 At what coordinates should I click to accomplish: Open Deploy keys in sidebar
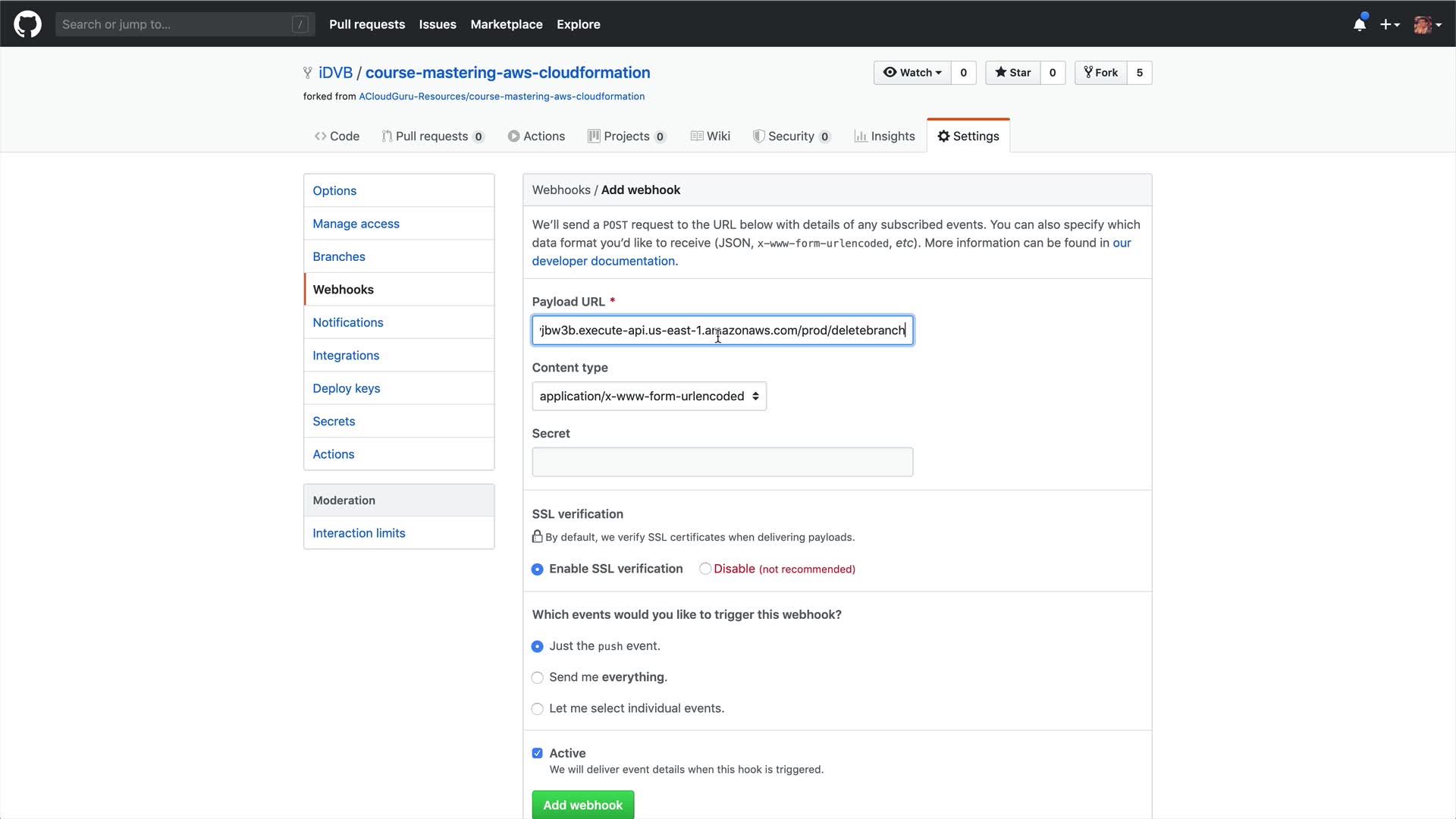point(346,388)
